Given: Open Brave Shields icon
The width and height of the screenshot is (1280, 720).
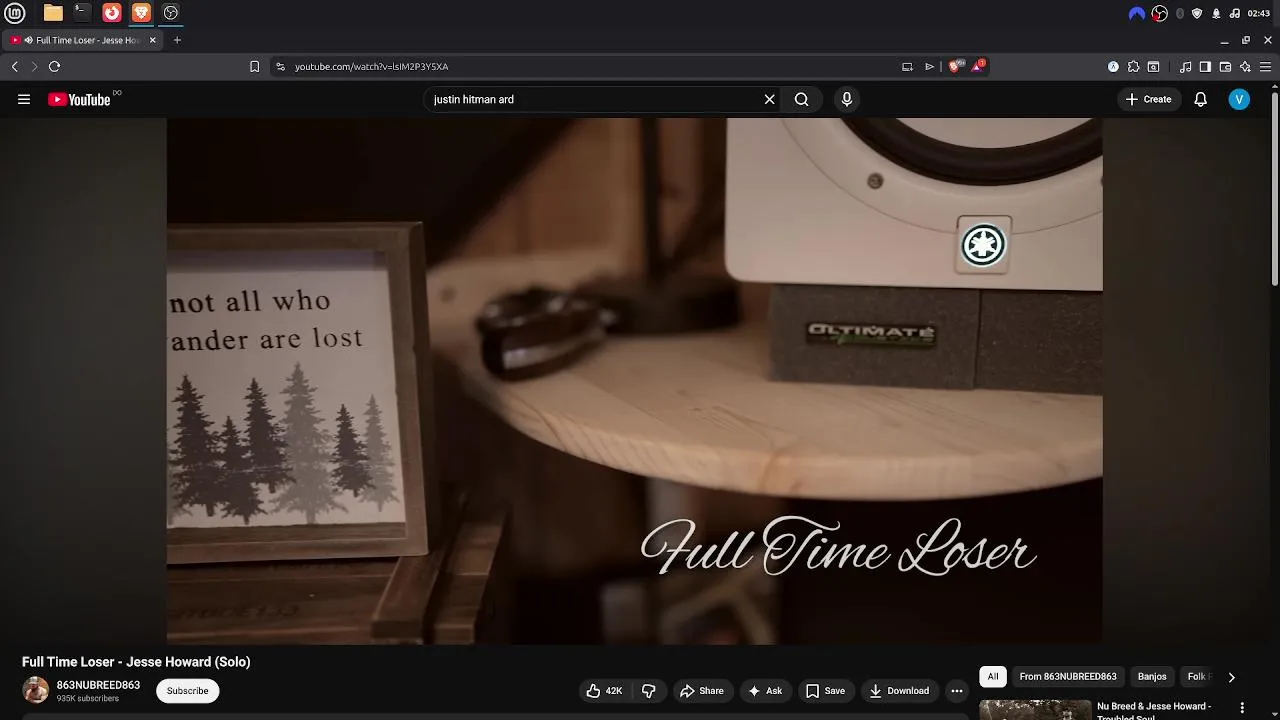Looking at the screenshot, I should (x=956, y=66).
